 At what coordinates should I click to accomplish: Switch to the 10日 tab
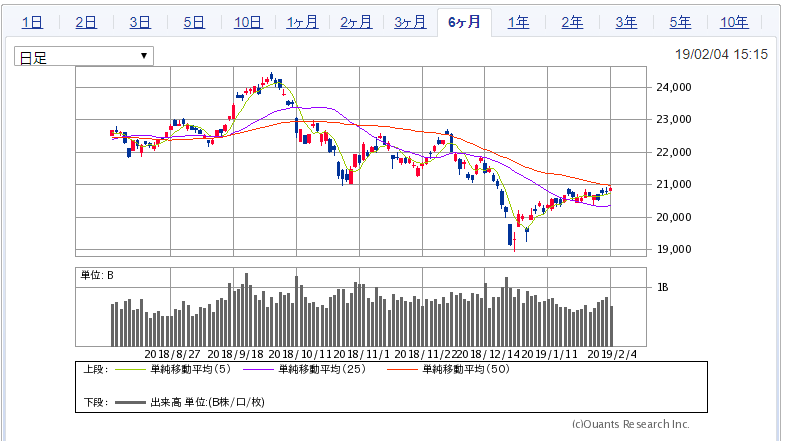tap(248, 22)
